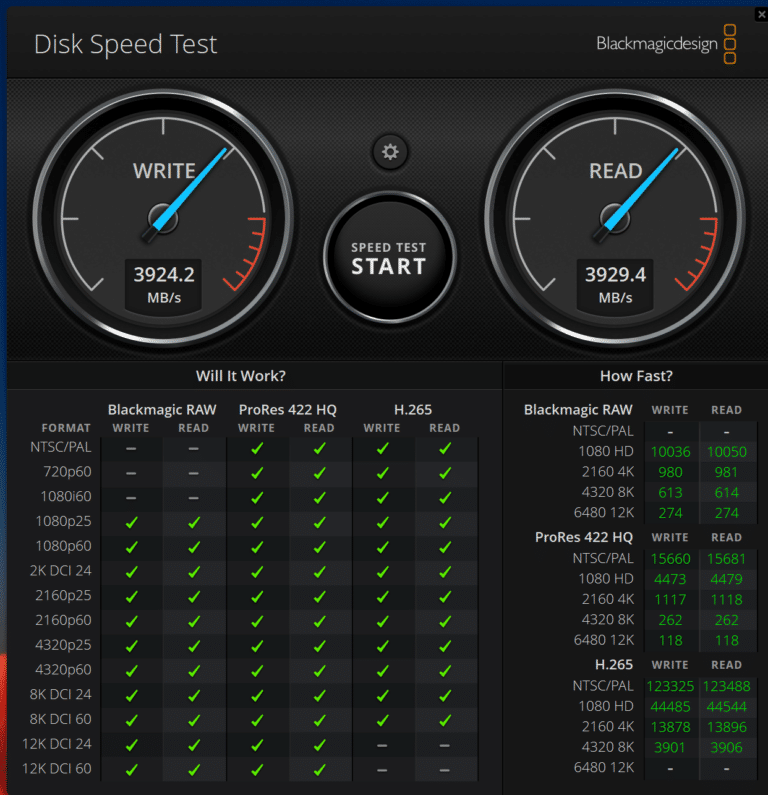Viewport: 768px width, 795px height.
Task: Click the 123325 H.265 NTSC/PAL write value
Action: [670, 686]
